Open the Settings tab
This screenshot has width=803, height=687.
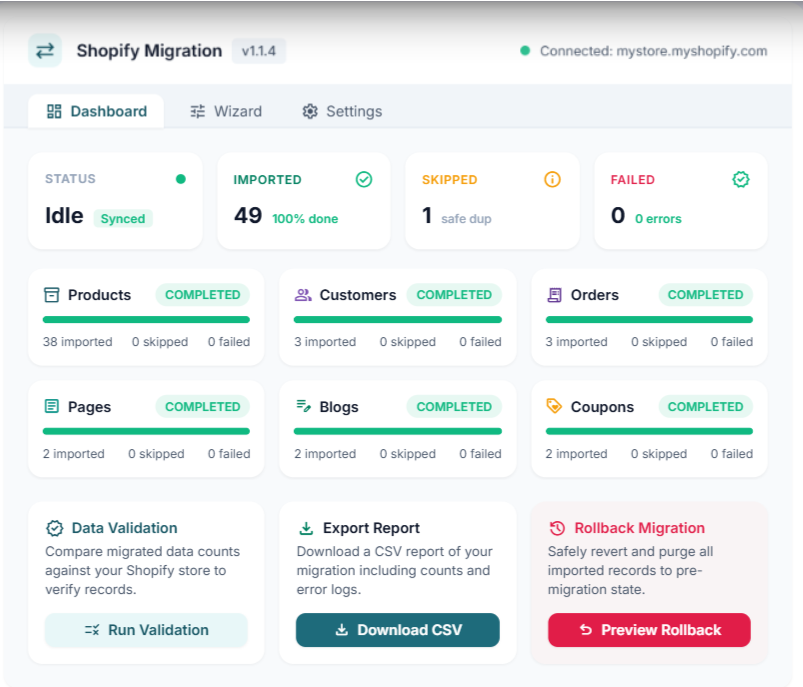pos(342,111)
